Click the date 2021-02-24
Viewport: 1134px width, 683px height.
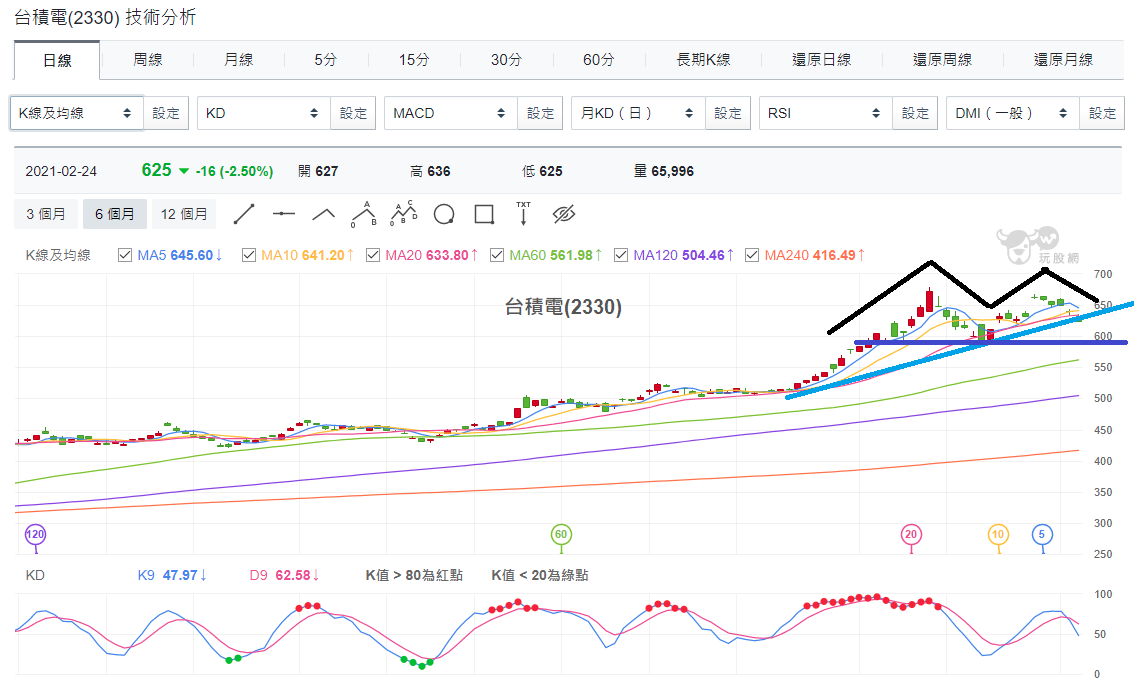[x=61, y=171]
